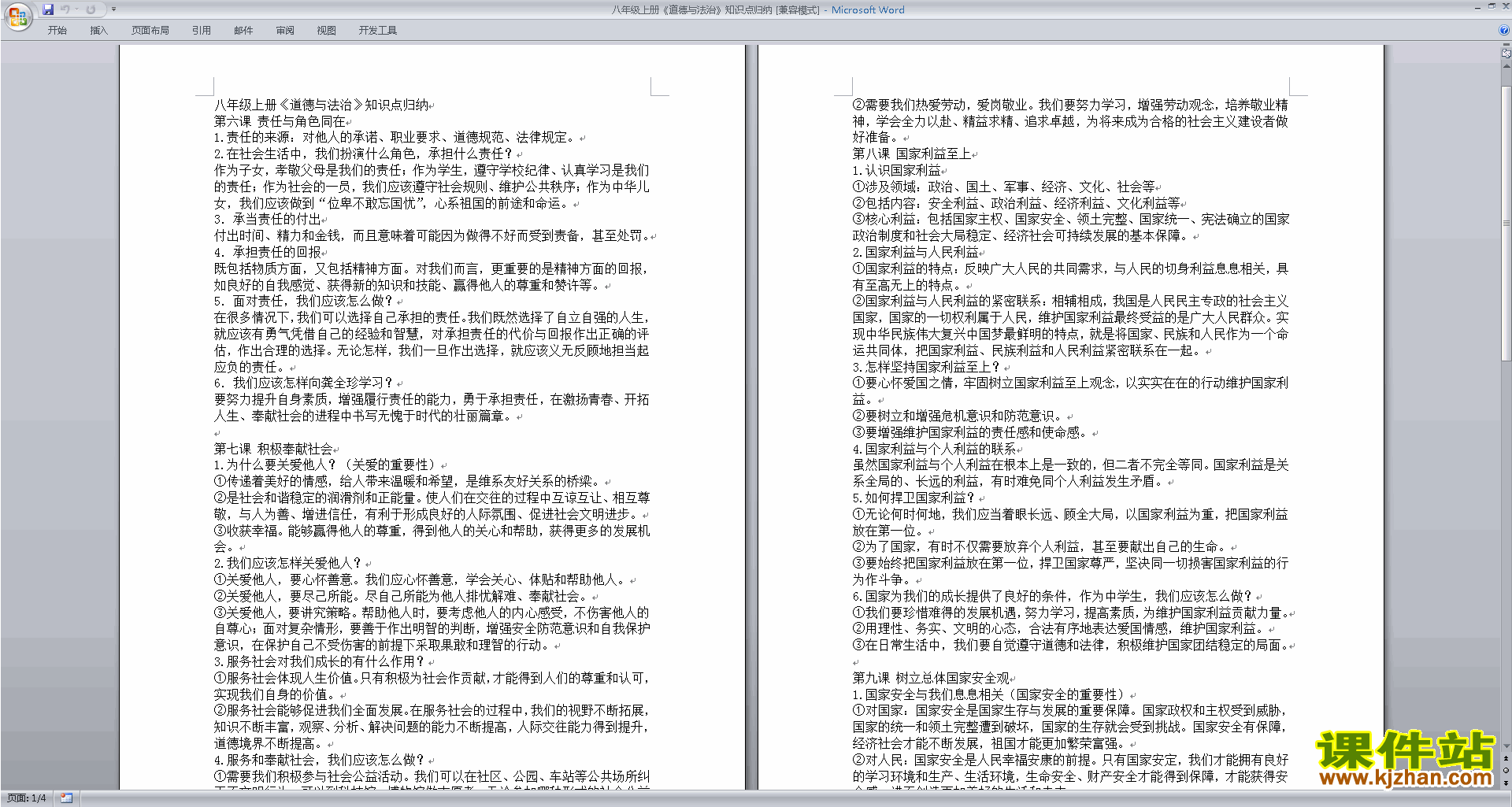Click the line 1.责任的来源：对他人的承诺
Viewport: 1512px width, 807px height.
coord(395,137)
